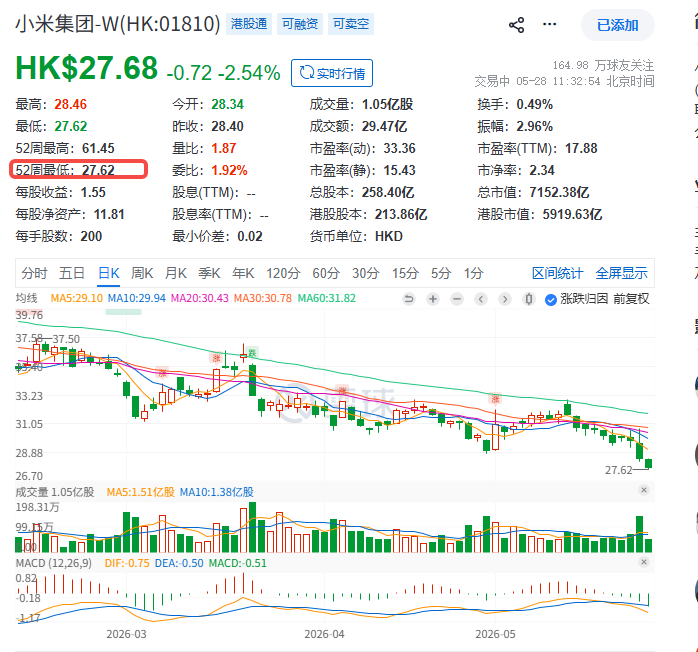
Task: Open the three-dot more options menu
Action: point(549,24)
